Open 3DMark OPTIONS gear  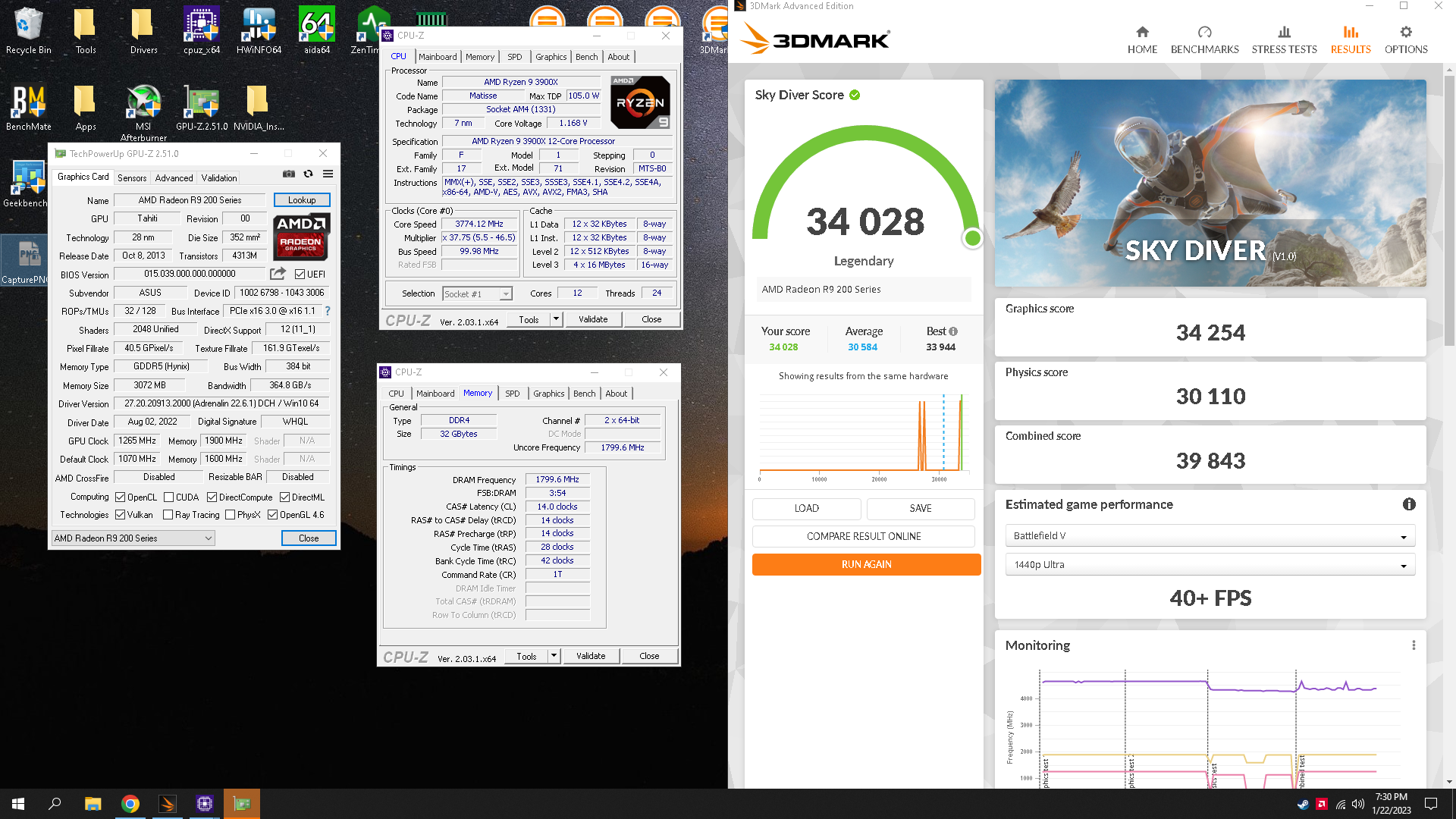1406,40
